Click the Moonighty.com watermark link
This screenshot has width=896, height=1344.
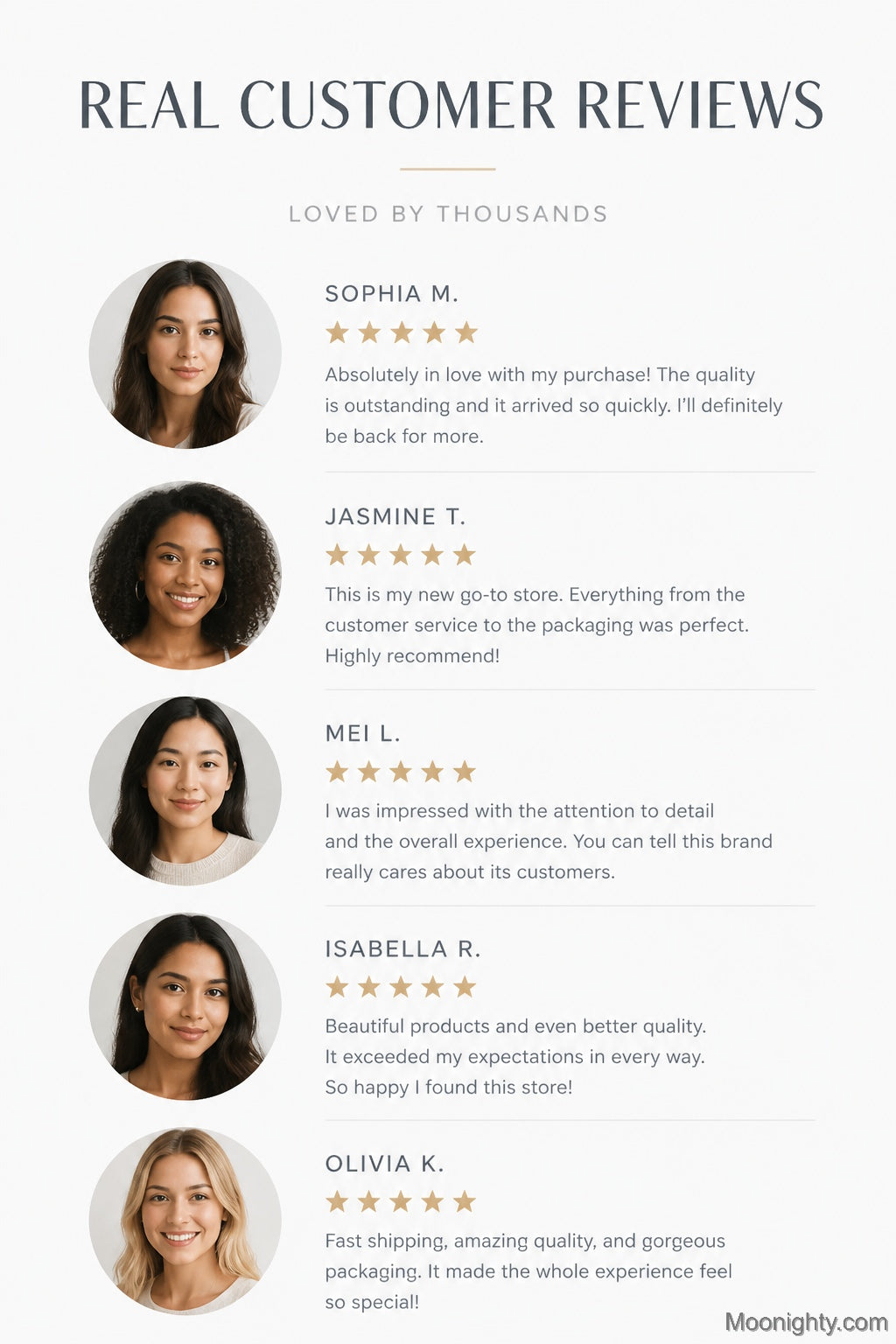pyautogui.click(x=806, y=1323)
